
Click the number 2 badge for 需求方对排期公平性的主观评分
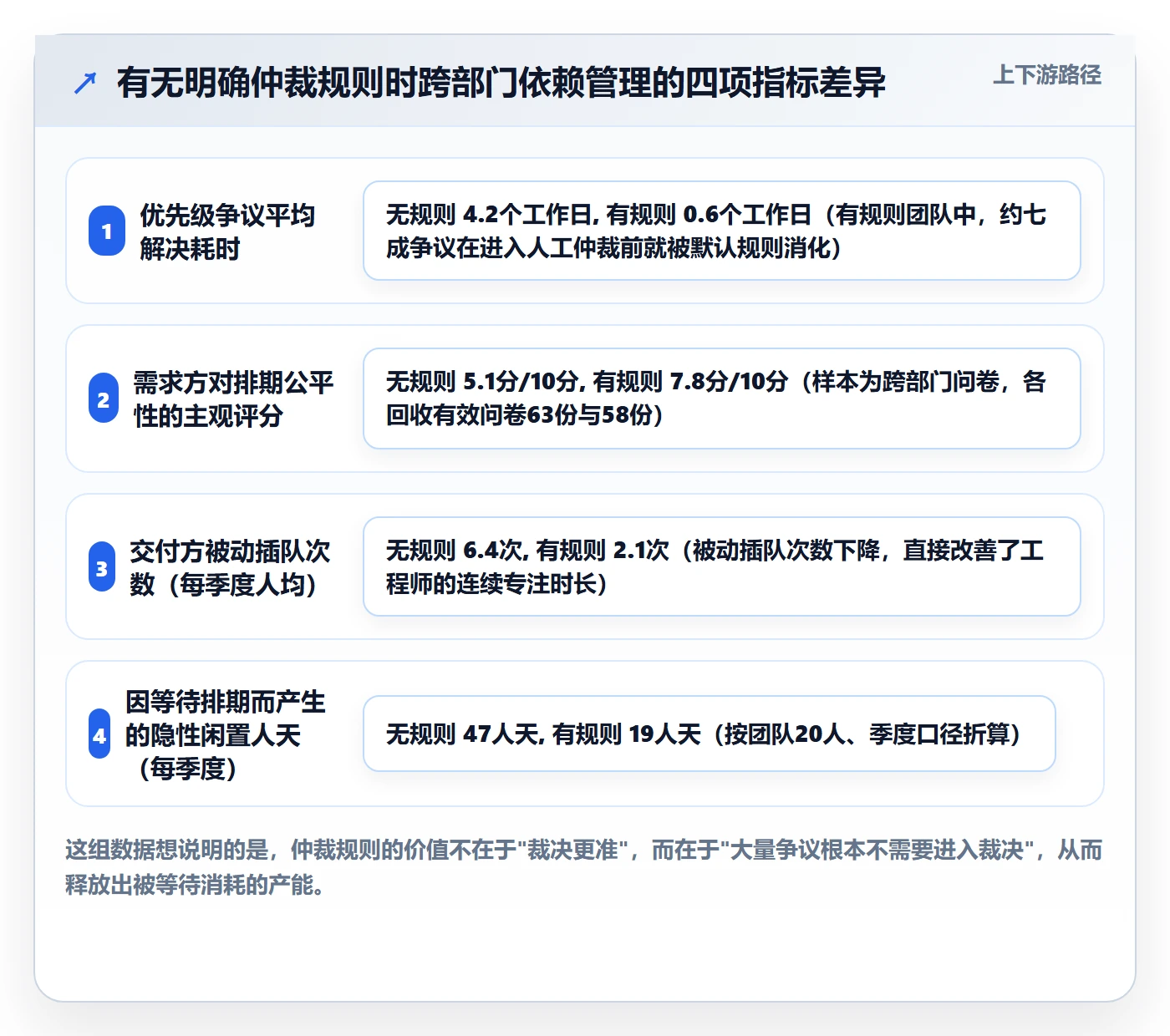click(104, 398)
